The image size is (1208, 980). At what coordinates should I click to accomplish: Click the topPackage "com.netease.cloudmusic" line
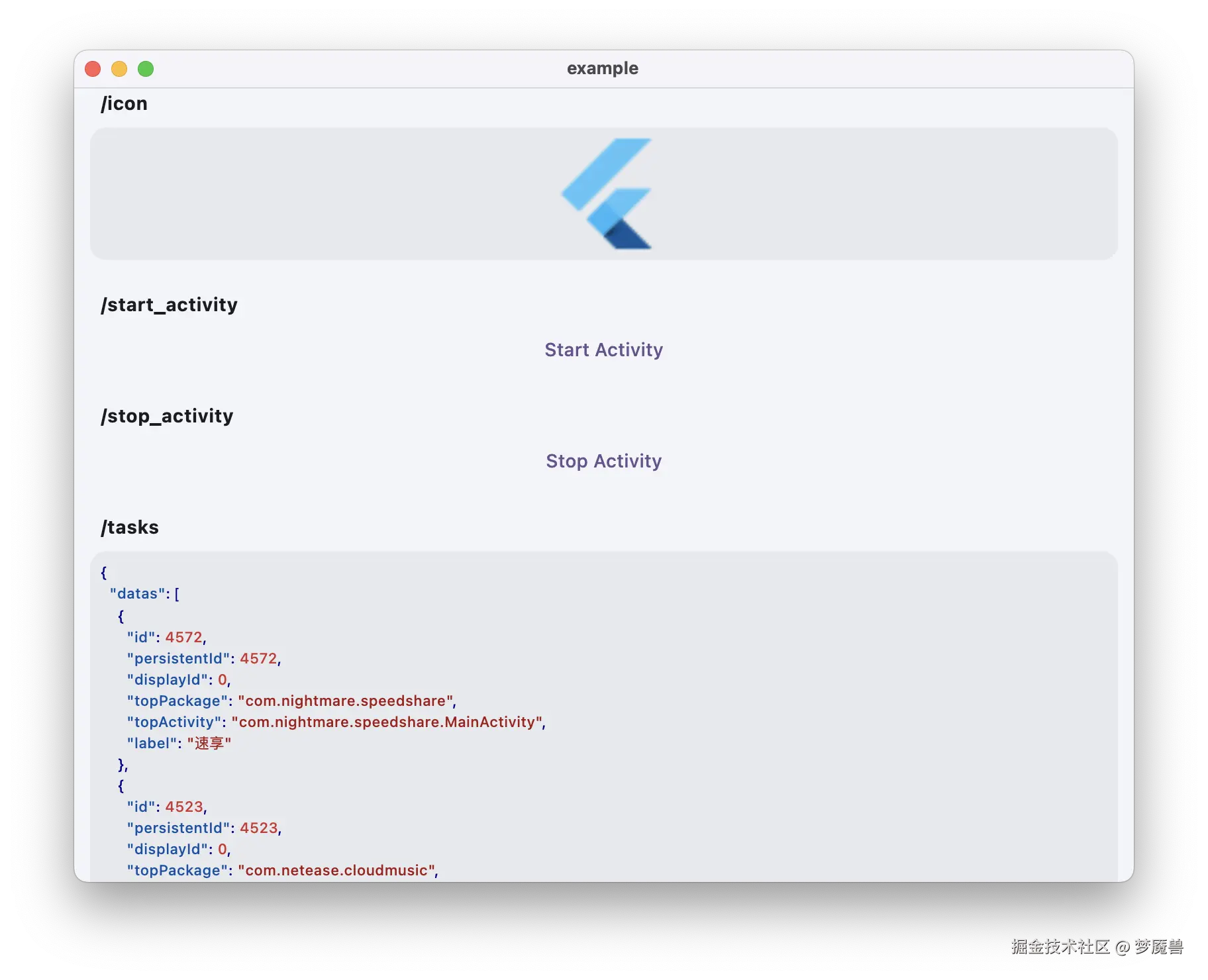click(283, 870)
